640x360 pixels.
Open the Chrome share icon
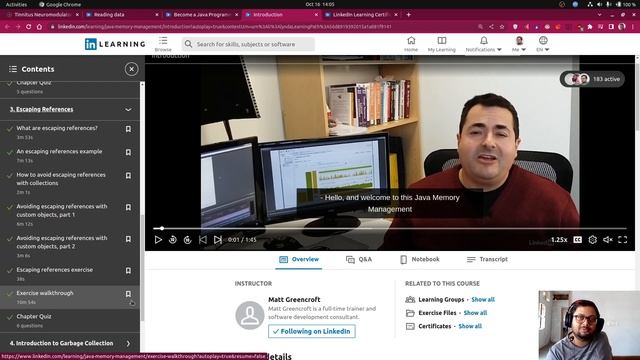click(491, 27)
